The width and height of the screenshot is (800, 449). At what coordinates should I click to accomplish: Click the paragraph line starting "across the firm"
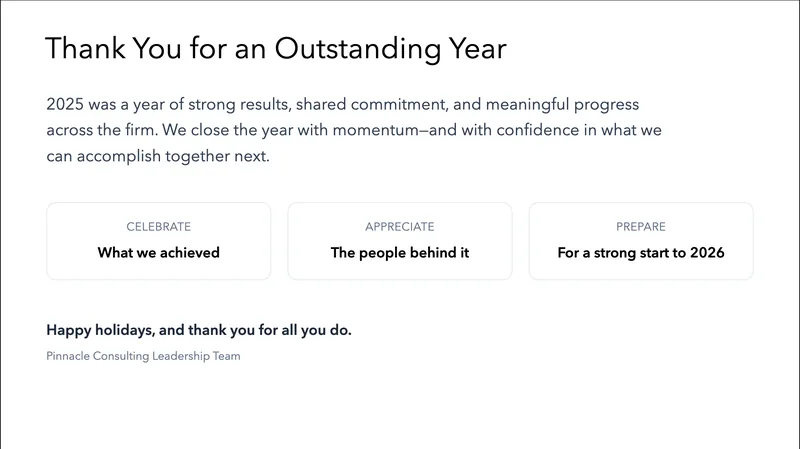[353, 130]
